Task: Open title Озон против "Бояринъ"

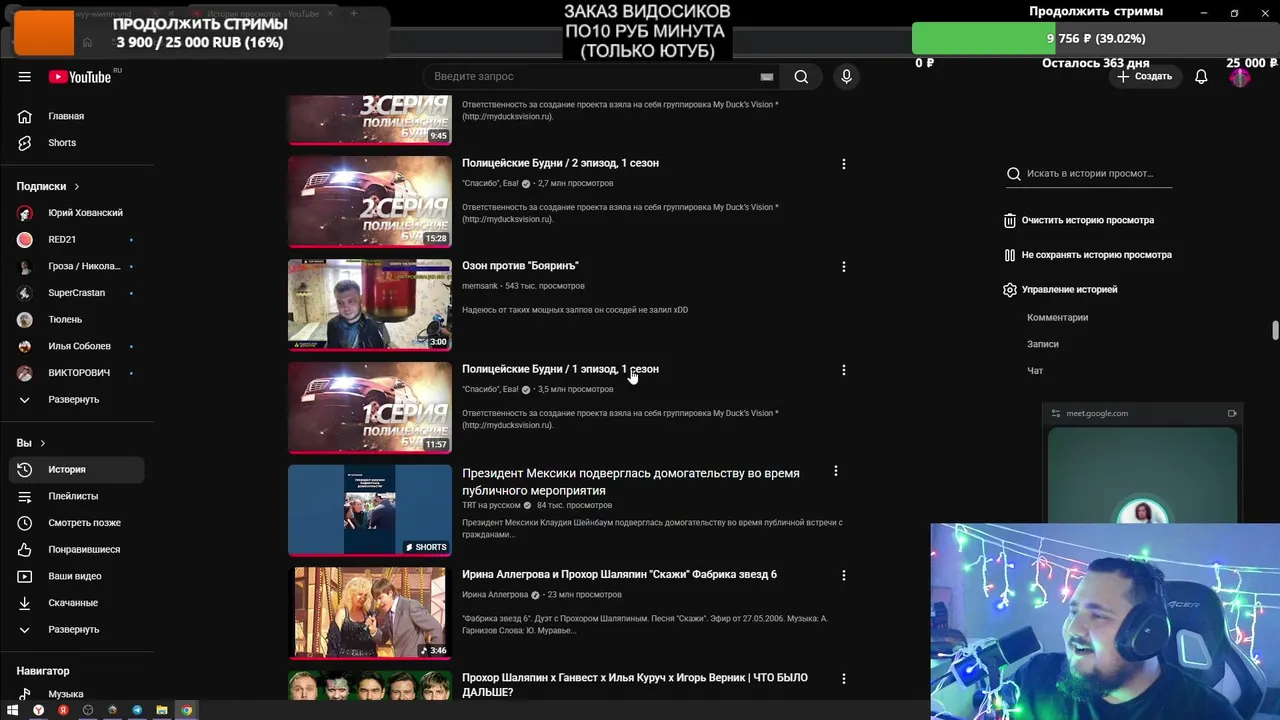Action: (520, 266)
